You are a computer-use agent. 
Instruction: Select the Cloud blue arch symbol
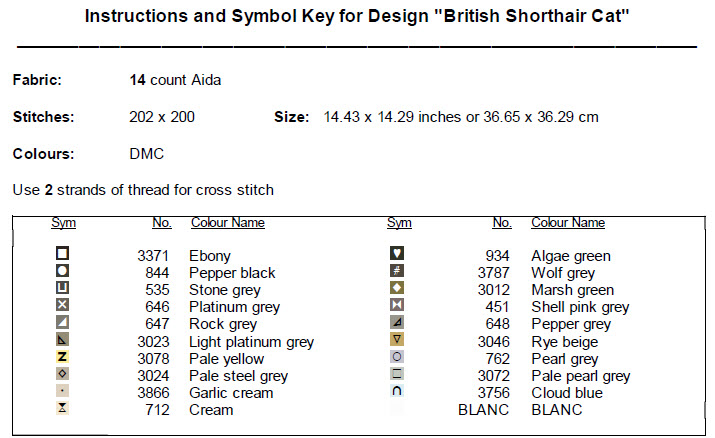pyautogui.click(x=397, y=392)
